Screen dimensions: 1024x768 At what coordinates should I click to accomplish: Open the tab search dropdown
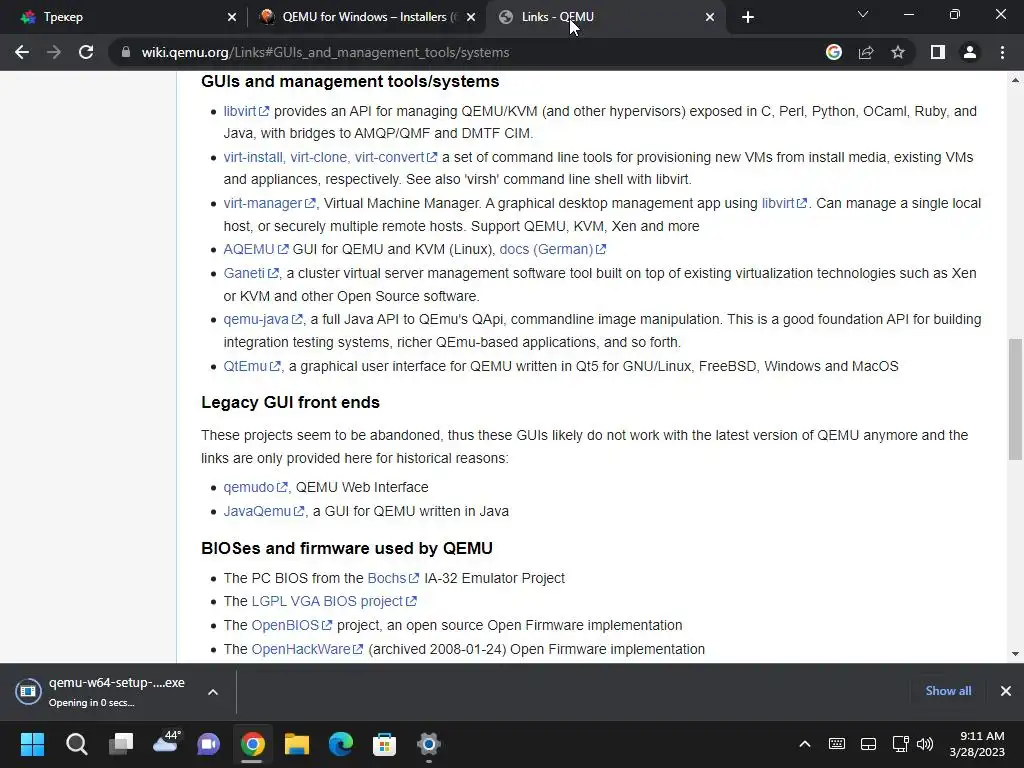click(863, 14)
